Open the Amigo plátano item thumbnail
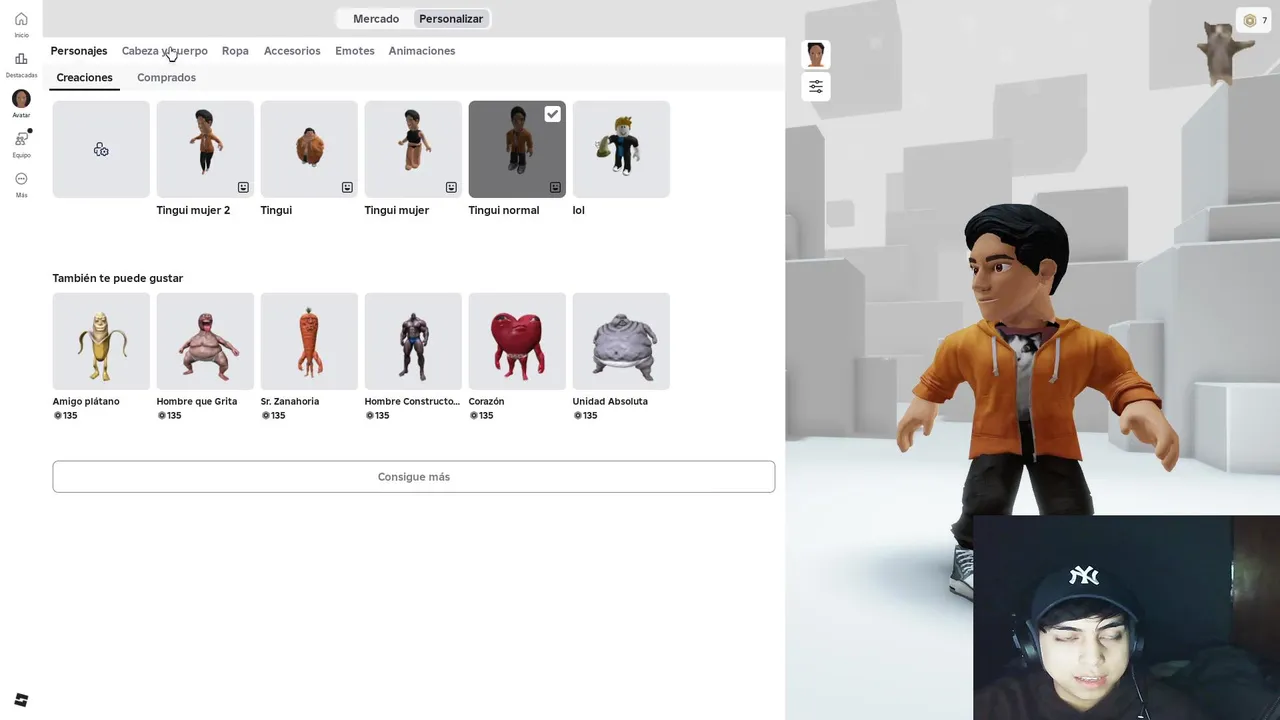The height and width of the screenshot is (720, 1280). click(101, 341)
